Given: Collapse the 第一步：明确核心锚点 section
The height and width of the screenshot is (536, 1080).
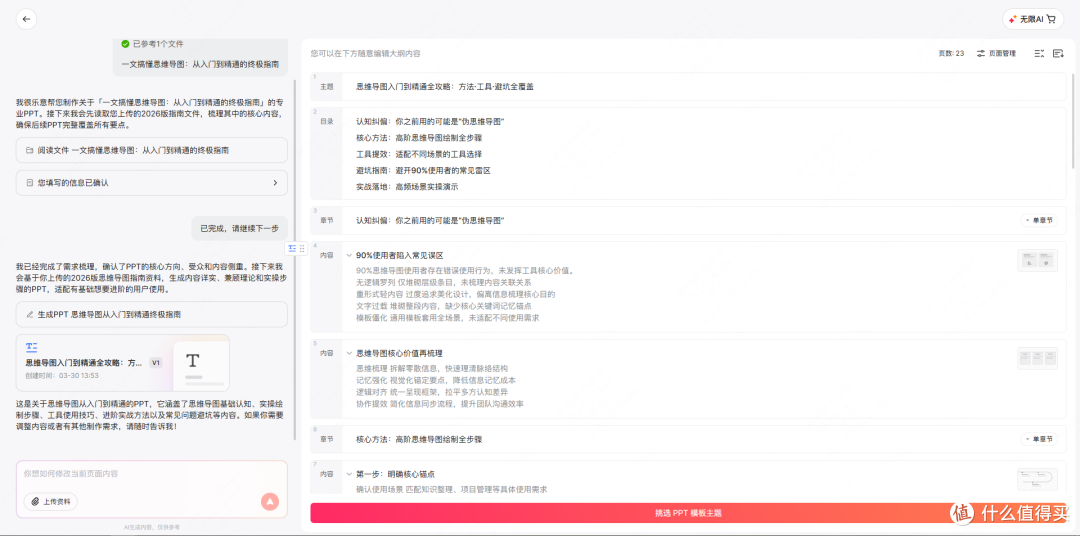Looking at the screenshot, I should click(x=349, y=474).
